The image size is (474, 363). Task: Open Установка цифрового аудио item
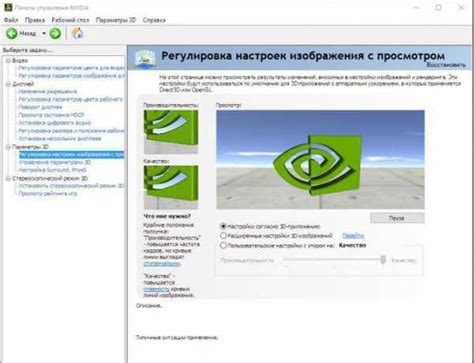tap(55, 123)
